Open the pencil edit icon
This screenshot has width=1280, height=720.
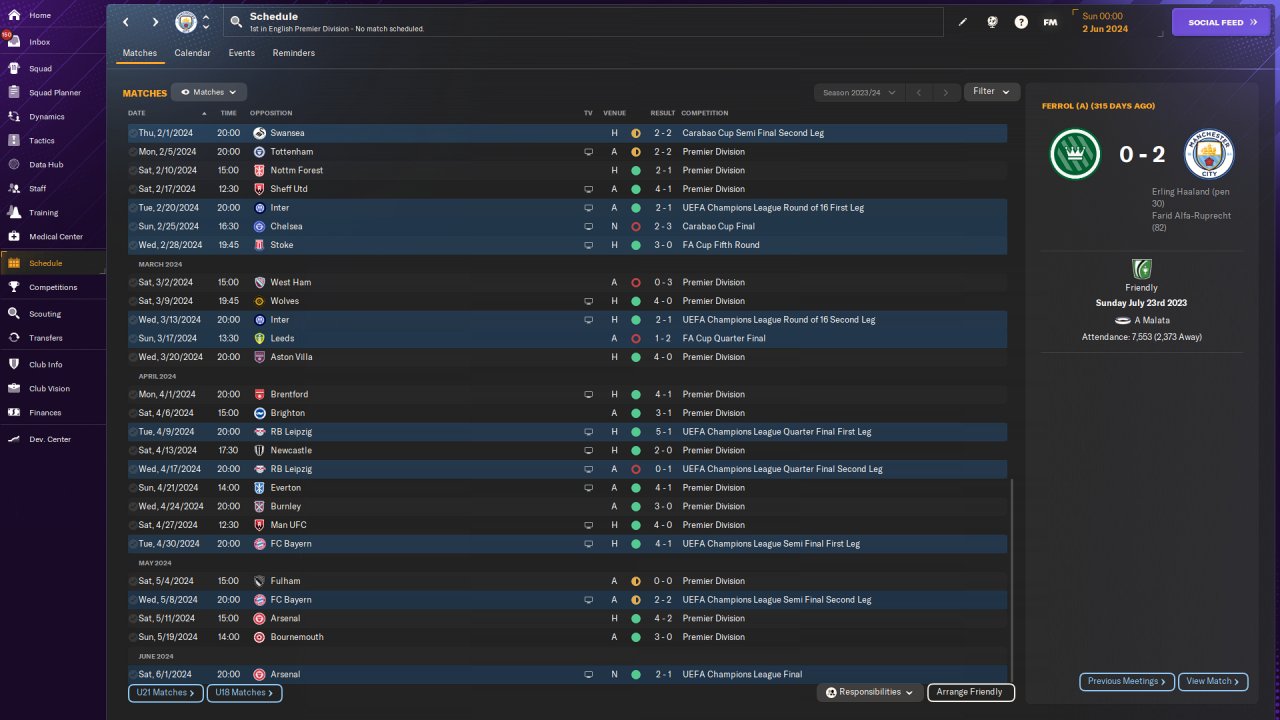[x=963, y=22]
